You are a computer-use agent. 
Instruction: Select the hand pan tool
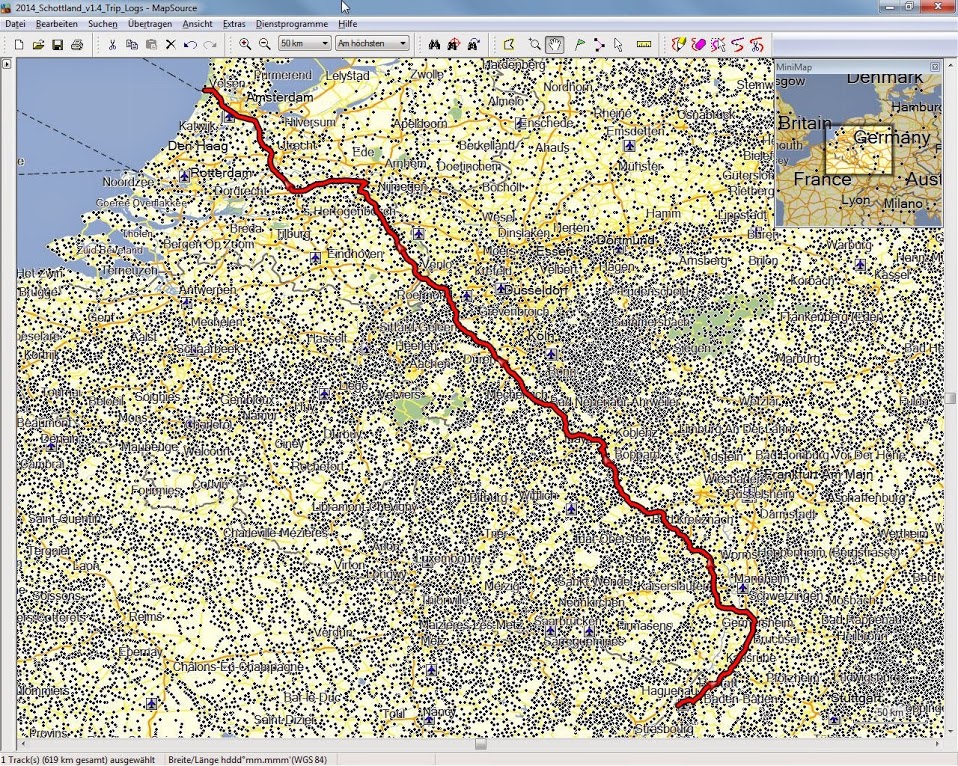pos(554,44)
